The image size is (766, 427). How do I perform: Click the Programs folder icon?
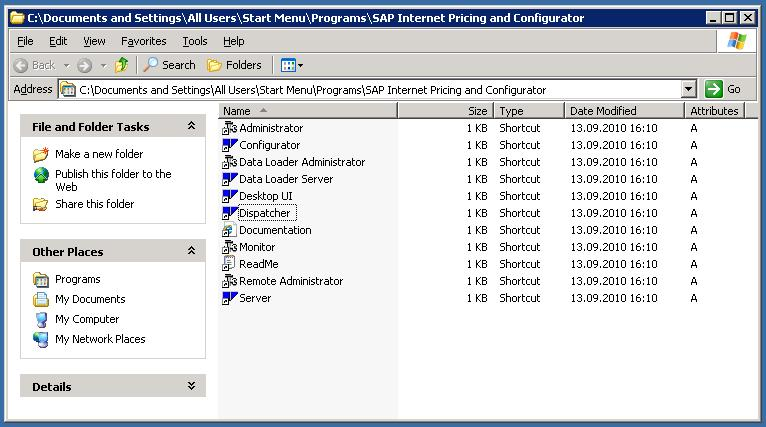click(x=41, y=279)
